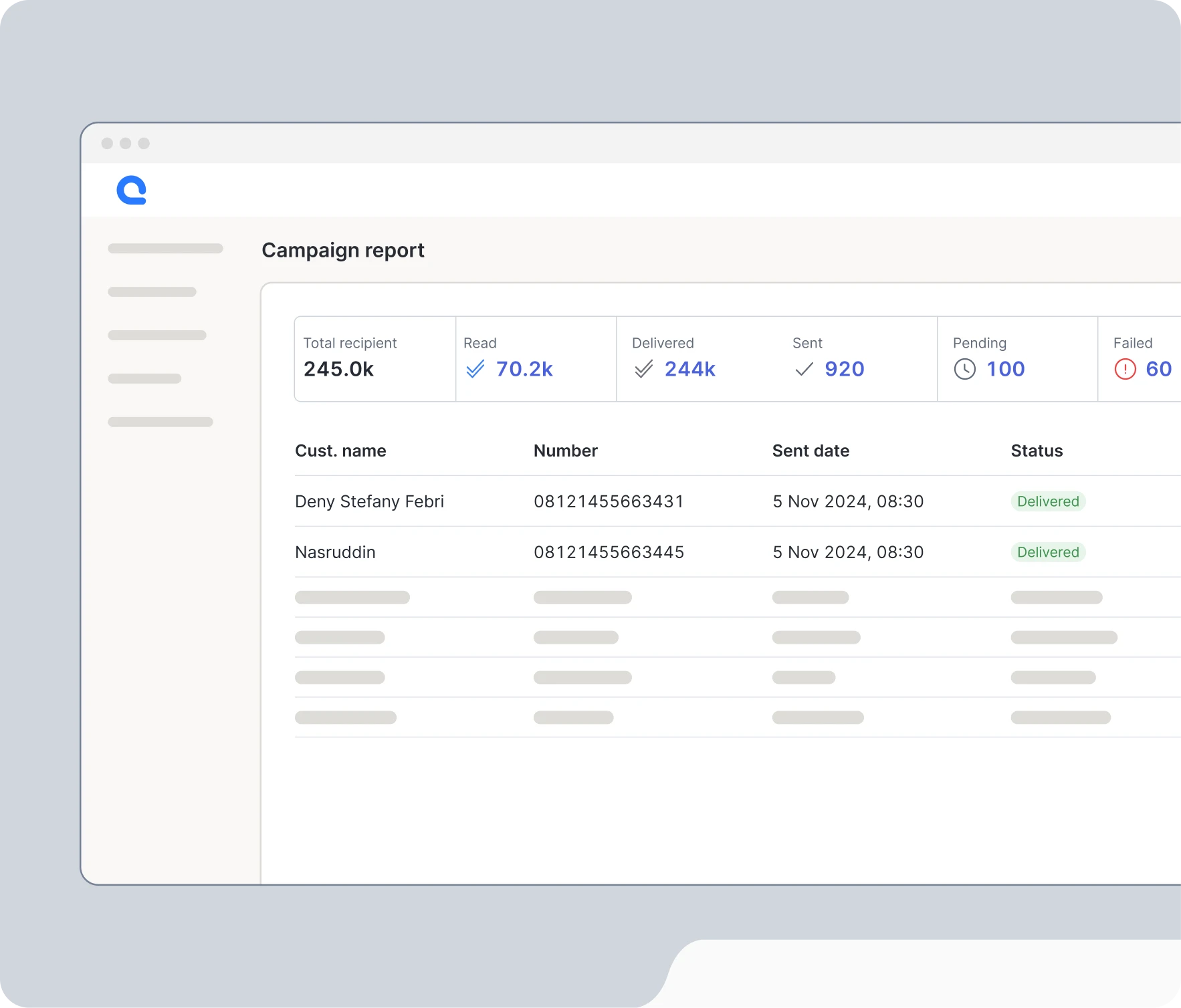This screenshot has width=1181, height=1008.
Task: Select customer Deny Stefany Febri
Action: pyautogui.click(x=369, y=501)
